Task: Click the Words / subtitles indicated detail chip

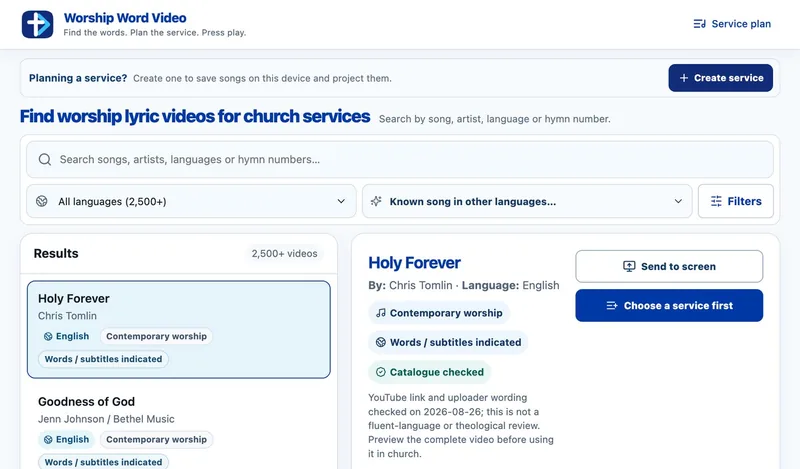Action: pyautogui.click(x=448, y=342)
